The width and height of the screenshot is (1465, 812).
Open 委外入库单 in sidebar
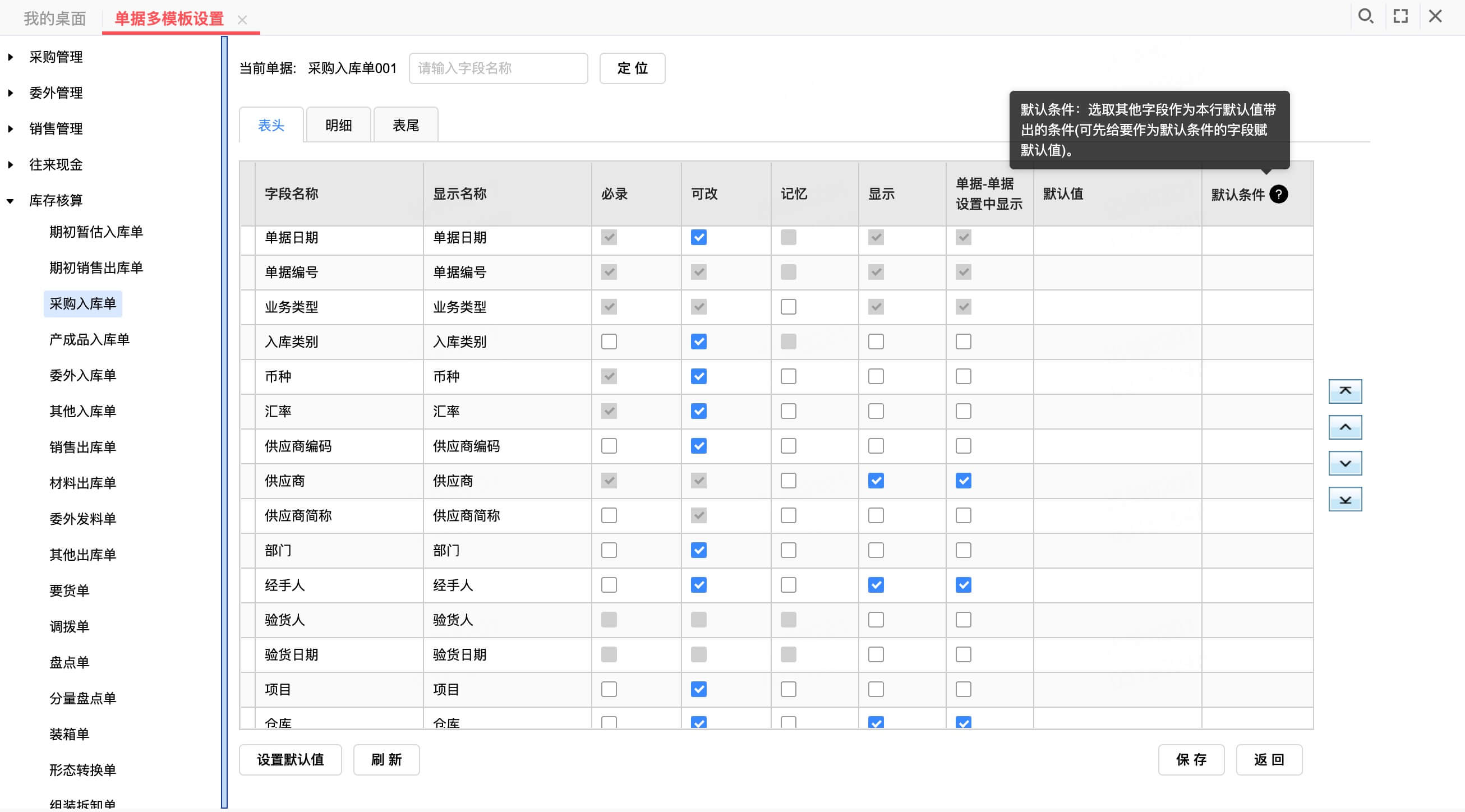[82, 375]
